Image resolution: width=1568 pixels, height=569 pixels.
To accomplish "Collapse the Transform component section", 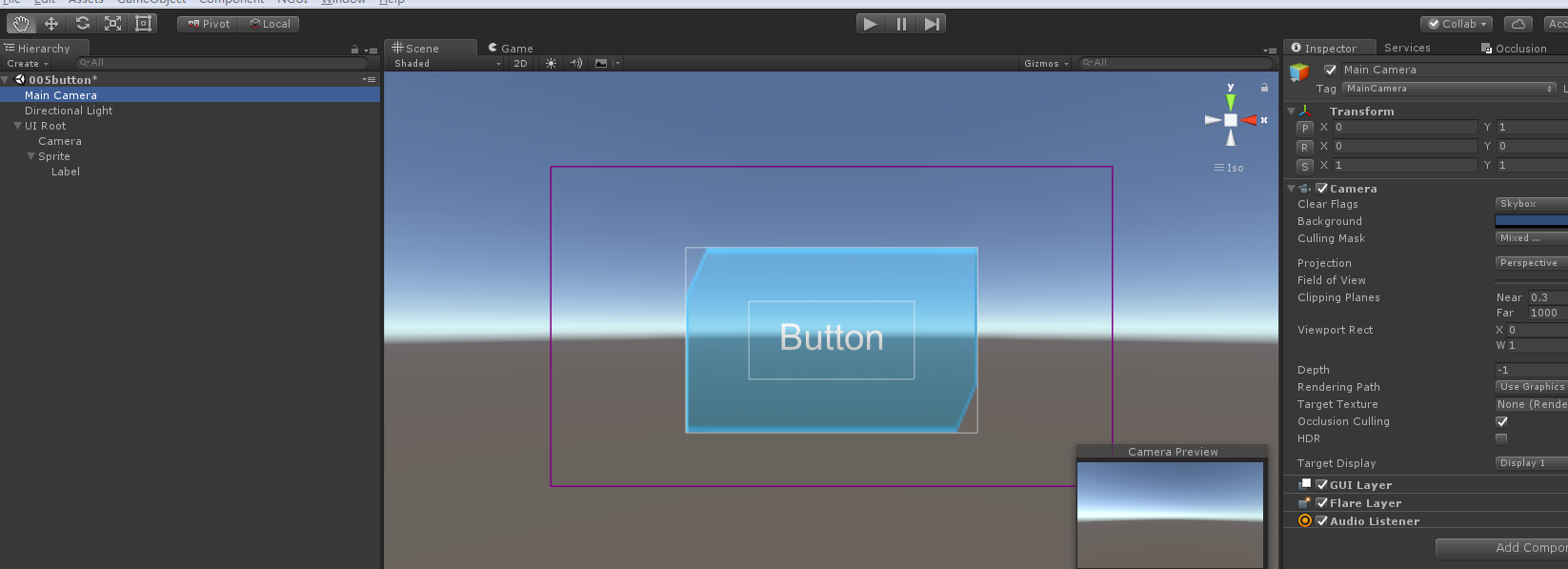I will [1291, 112].
